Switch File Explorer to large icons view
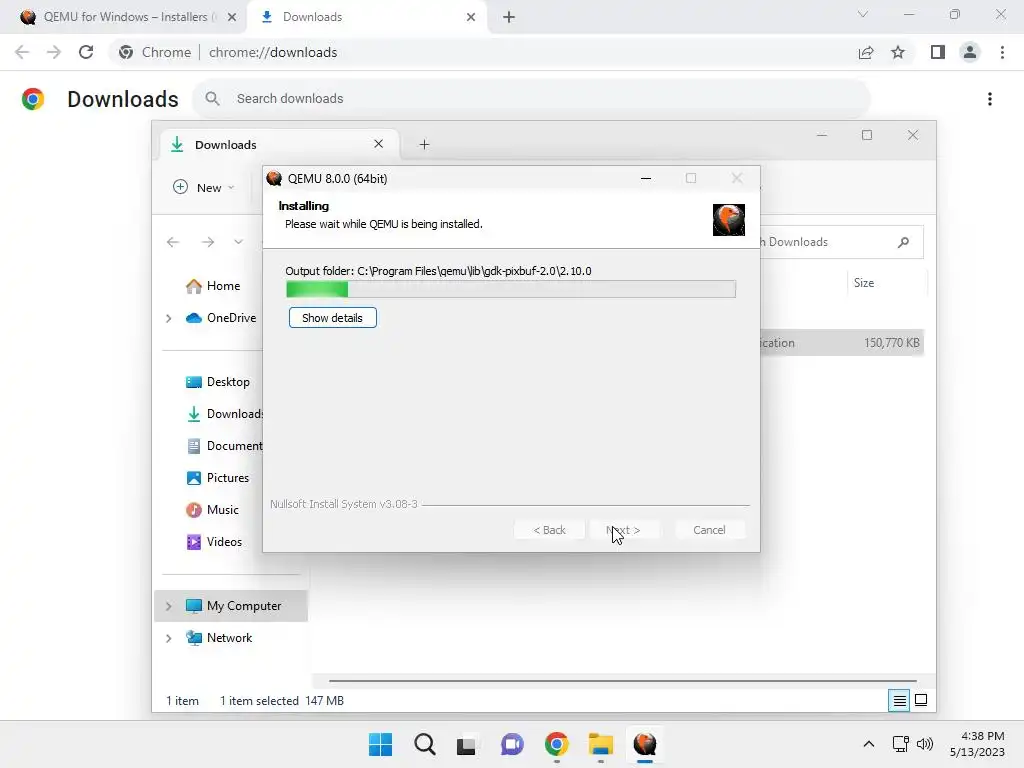Screen dimensions: 1024x768 pyautogui.click(x=921, y=701)
